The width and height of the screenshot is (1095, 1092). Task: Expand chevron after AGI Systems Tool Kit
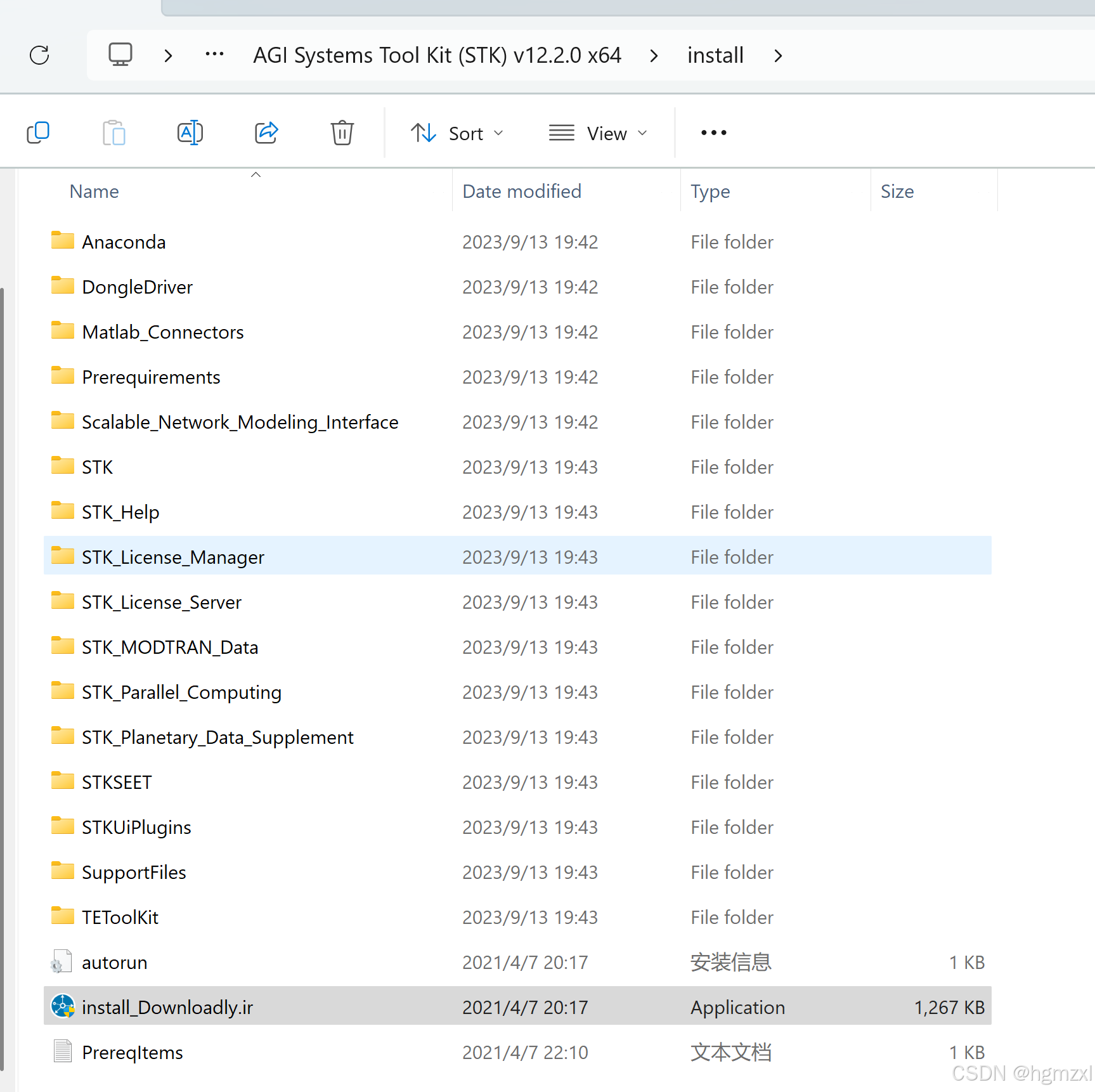654,56
